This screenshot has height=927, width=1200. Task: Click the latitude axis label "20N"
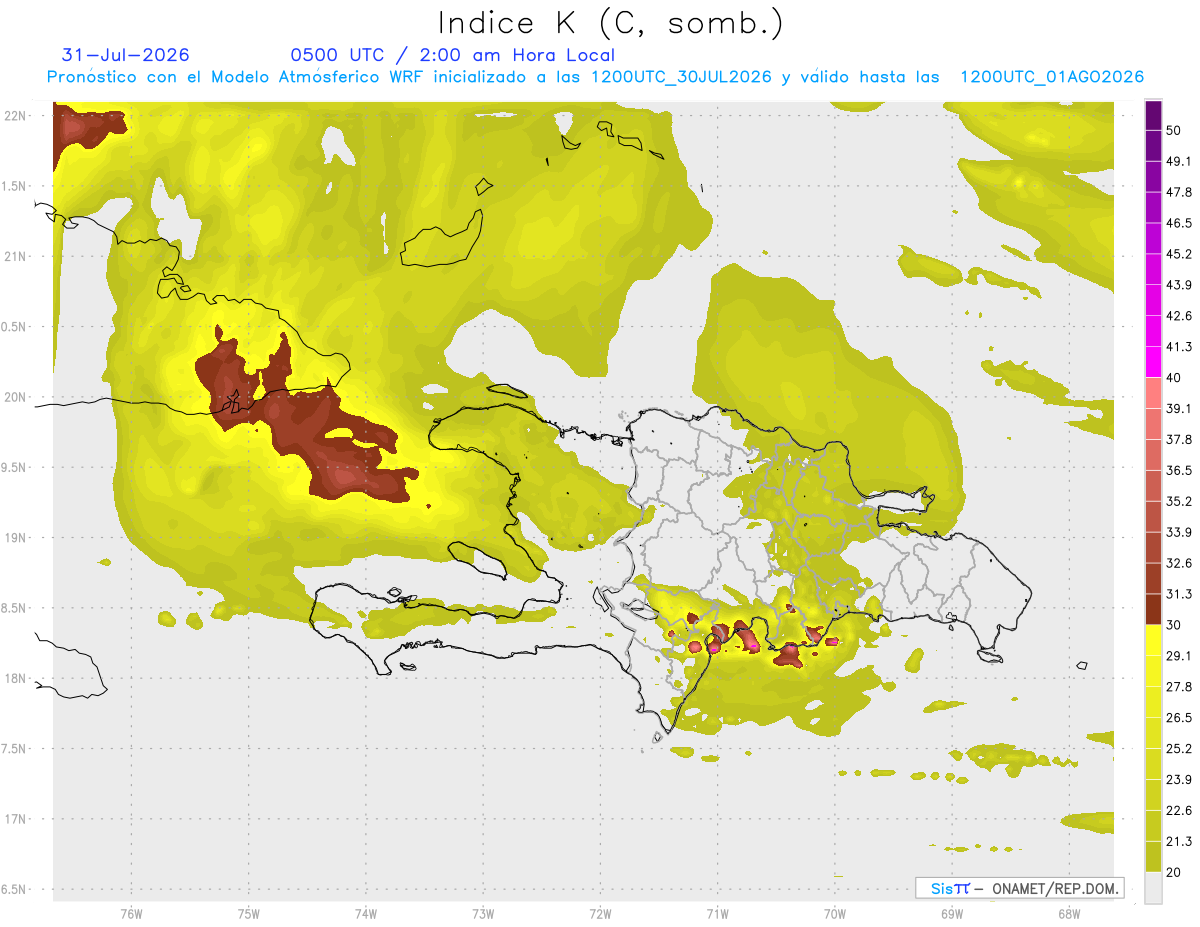pos(16,397)
